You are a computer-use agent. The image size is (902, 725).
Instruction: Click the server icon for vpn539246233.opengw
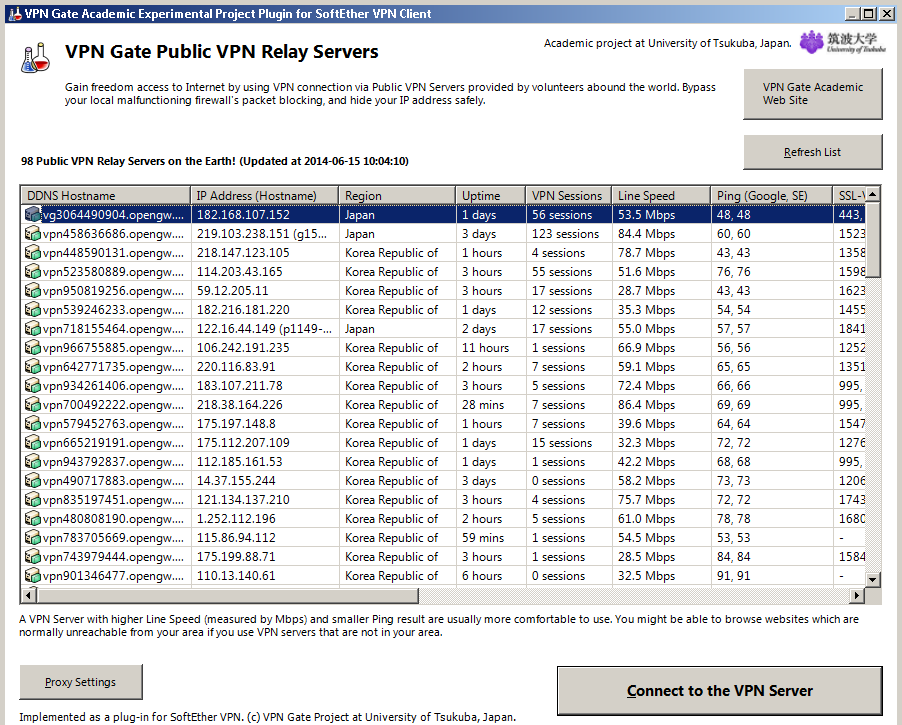(33, 310)
